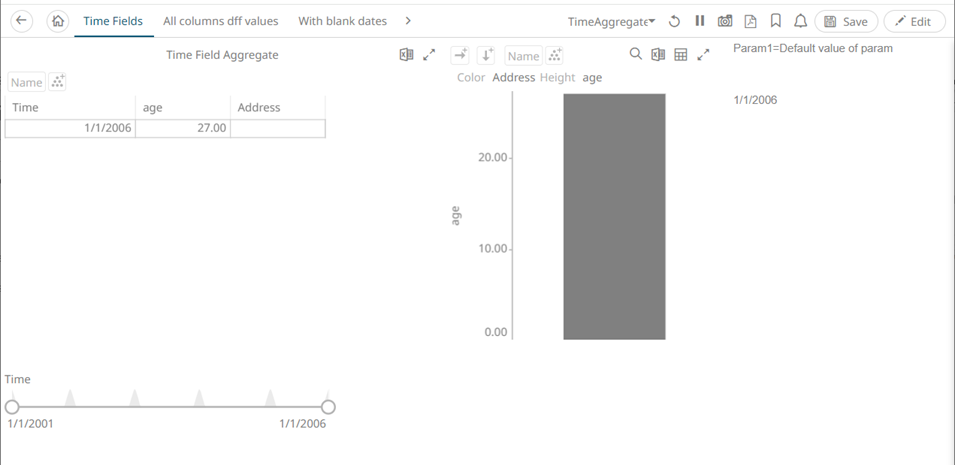Image resolution: width=955 pixels, height=465 pixels.
Task: Click the Time label above the slider
Action: click(x=18, y=379)
